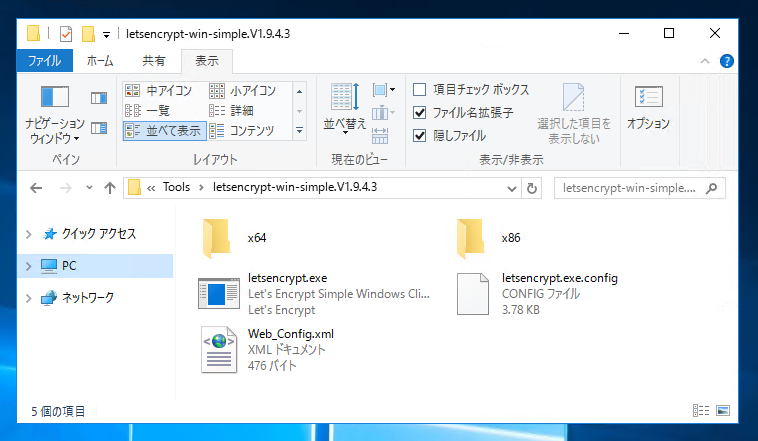758x441 pixels.
Task: Click 選択した項目を表示しない hide selected items
Action: click(574, 114)
